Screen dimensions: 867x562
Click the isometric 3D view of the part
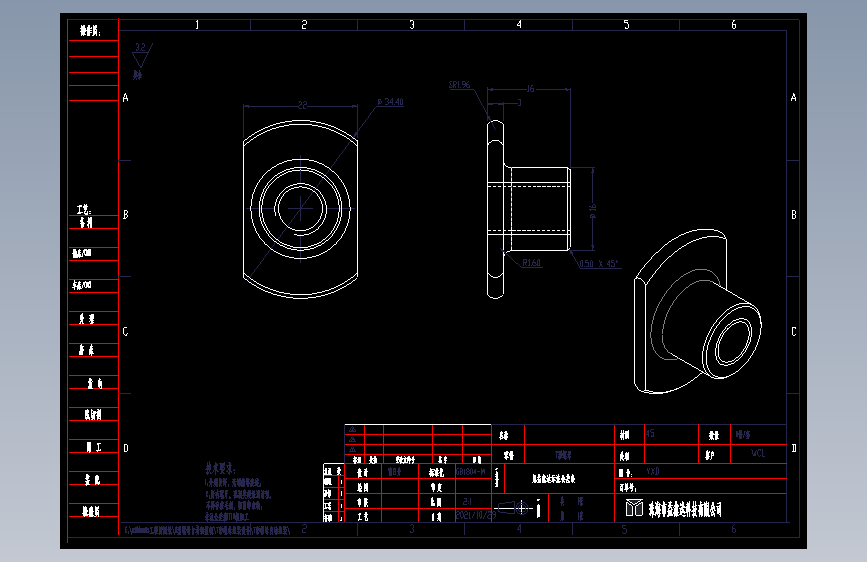coord(698,311)
